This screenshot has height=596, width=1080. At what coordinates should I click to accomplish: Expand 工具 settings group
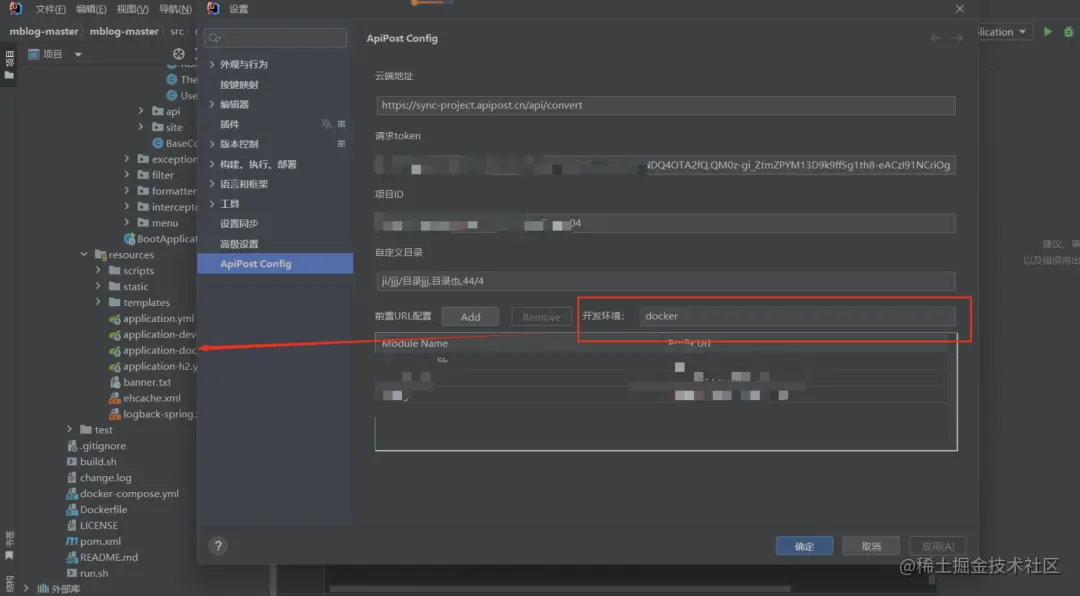click(x=212, y=204)
